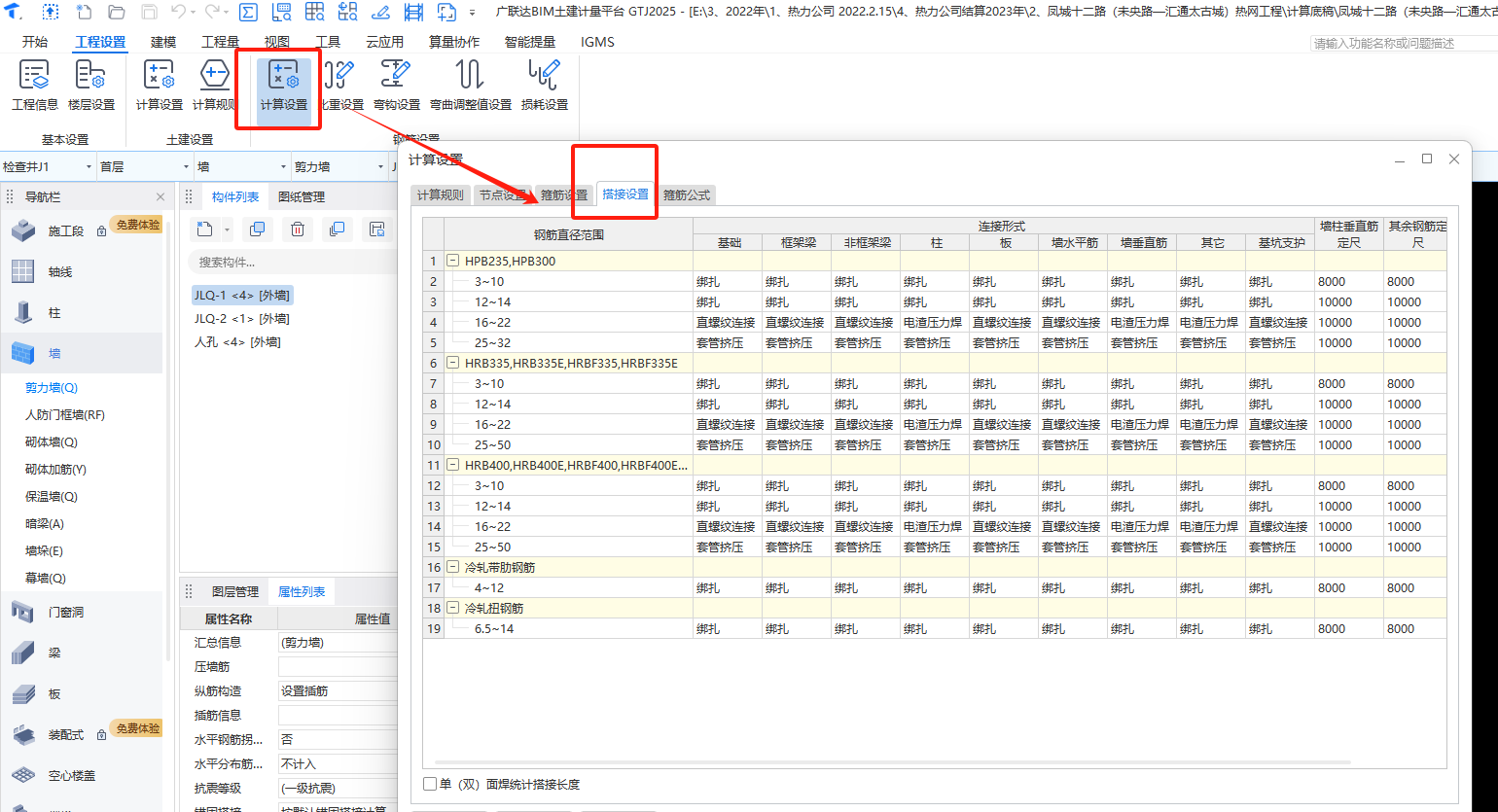Switch to 箍筋公式 tab in dialog

(x=687, y=194)
